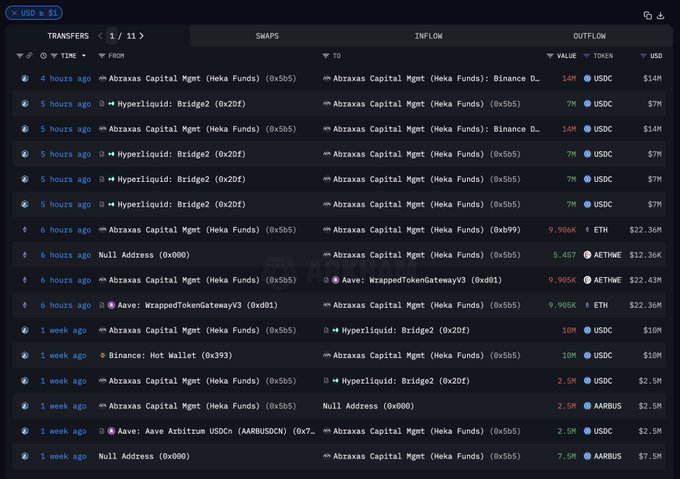Click the Ethereum chain icon on 9.906K ETH row
The height and width of the screenshot is (479, 680).
(x=25, y=230)
